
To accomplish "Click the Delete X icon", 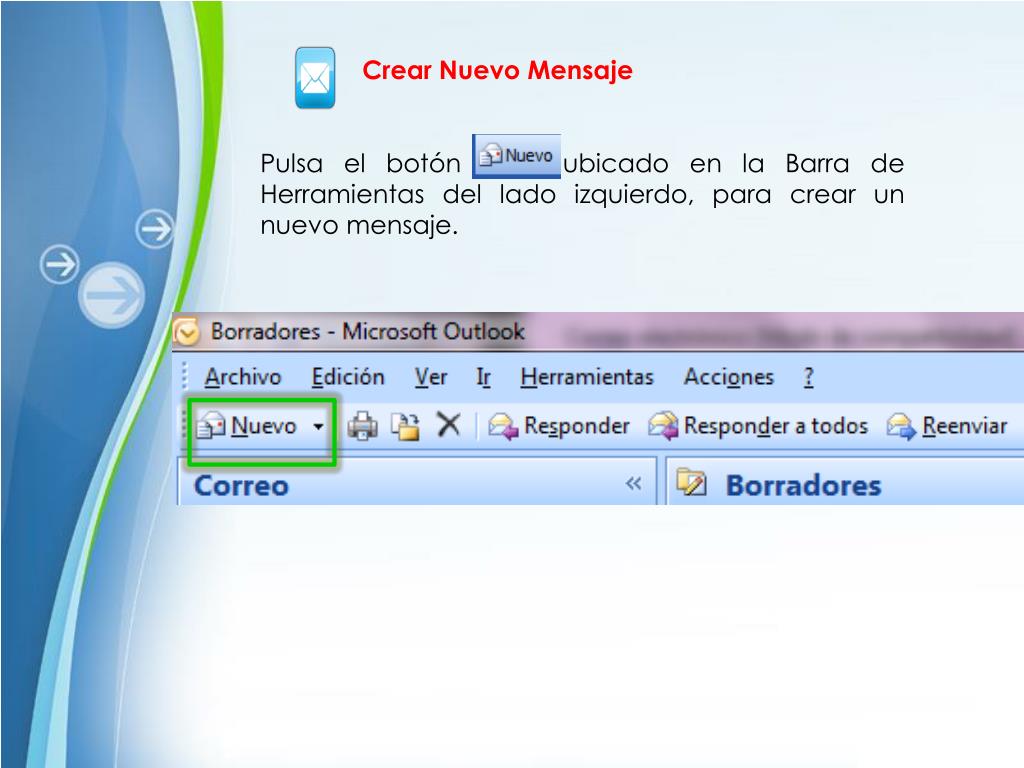I will [449, 424].
